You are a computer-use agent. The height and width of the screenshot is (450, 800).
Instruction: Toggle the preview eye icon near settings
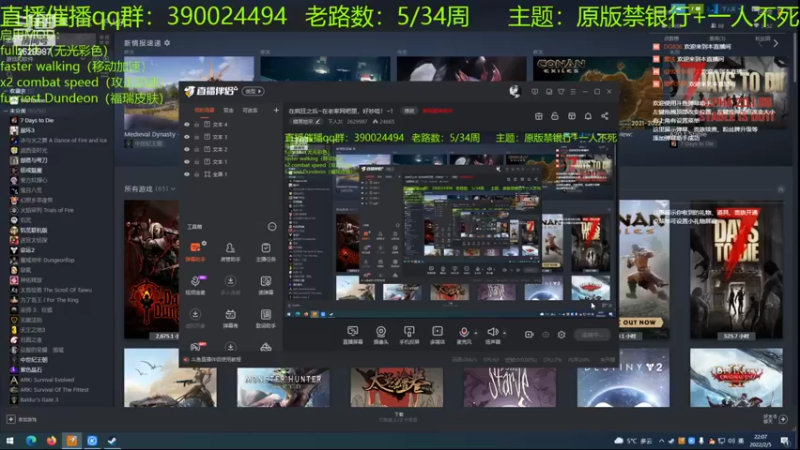[545, 335]
